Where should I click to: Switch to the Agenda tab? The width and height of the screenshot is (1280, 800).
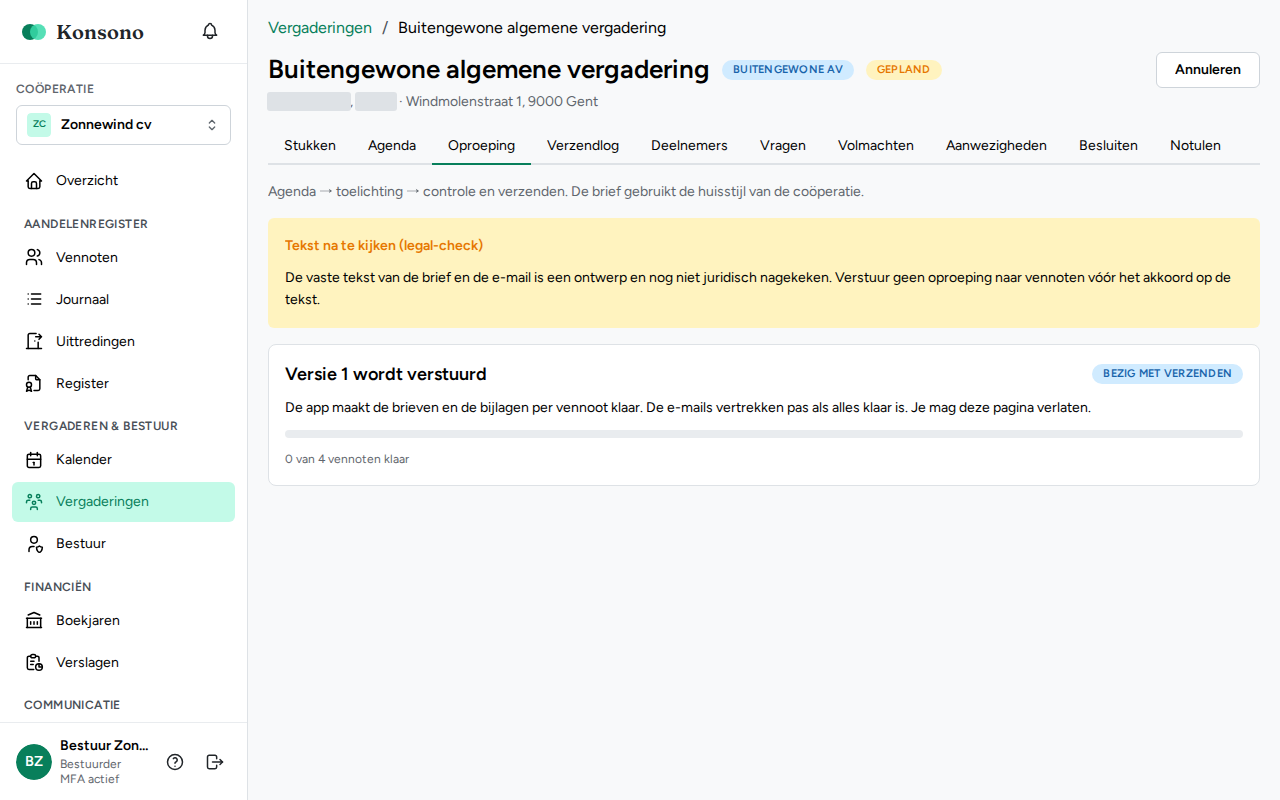coord(392,146)
